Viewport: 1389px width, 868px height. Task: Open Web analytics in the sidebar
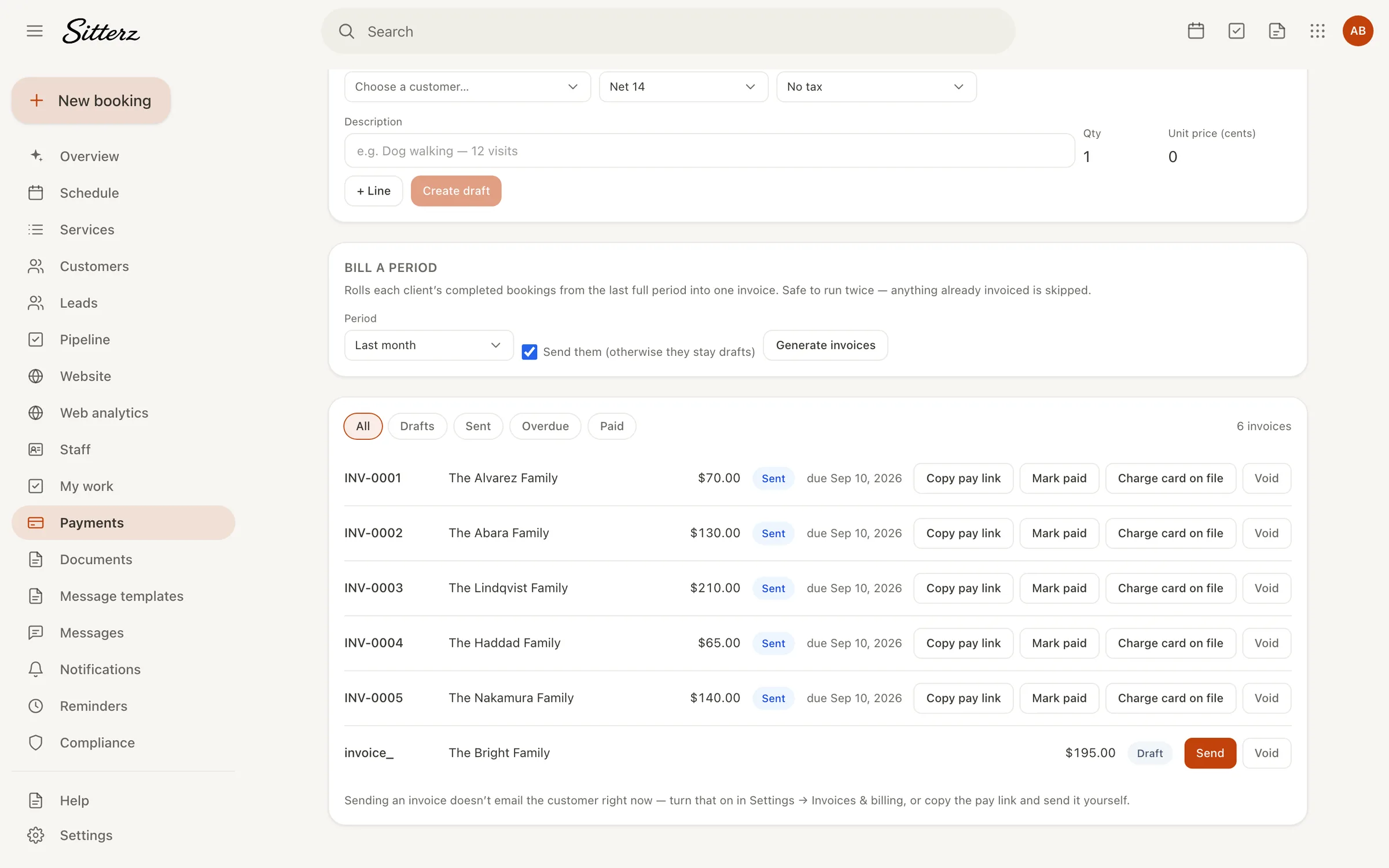point(123,413)
